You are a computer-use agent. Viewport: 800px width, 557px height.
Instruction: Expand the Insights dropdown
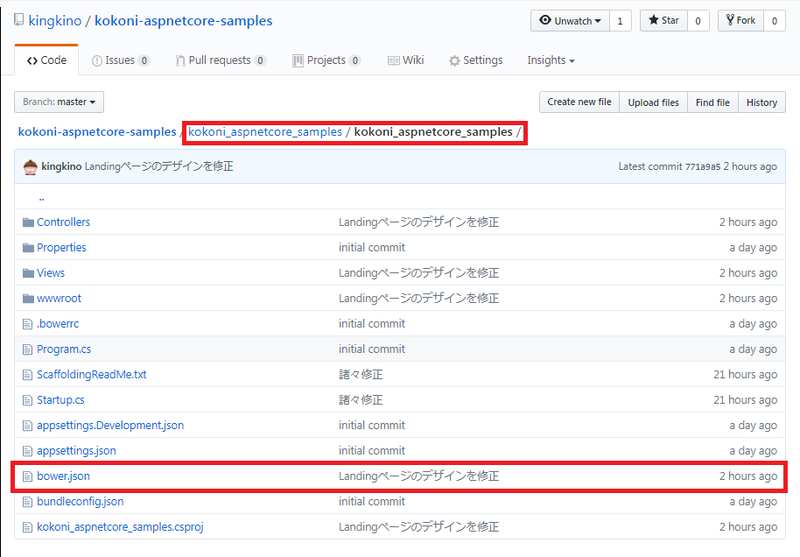551,60
